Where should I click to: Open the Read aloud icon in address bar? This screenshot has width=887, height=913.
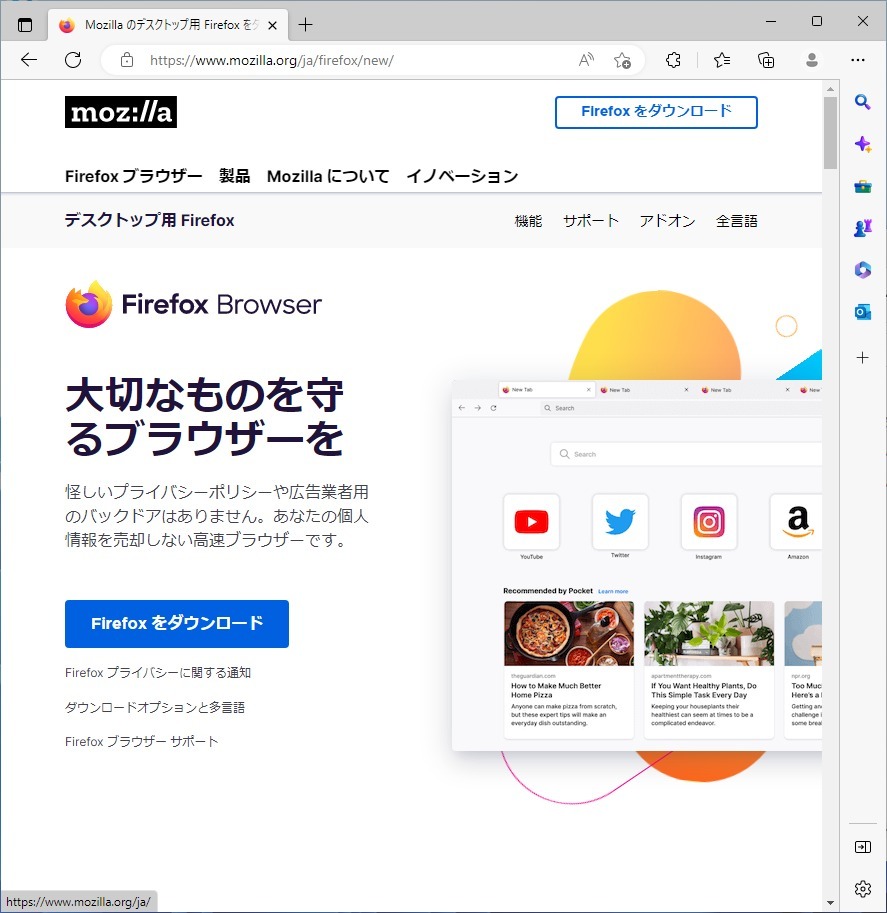coord(586,60)
